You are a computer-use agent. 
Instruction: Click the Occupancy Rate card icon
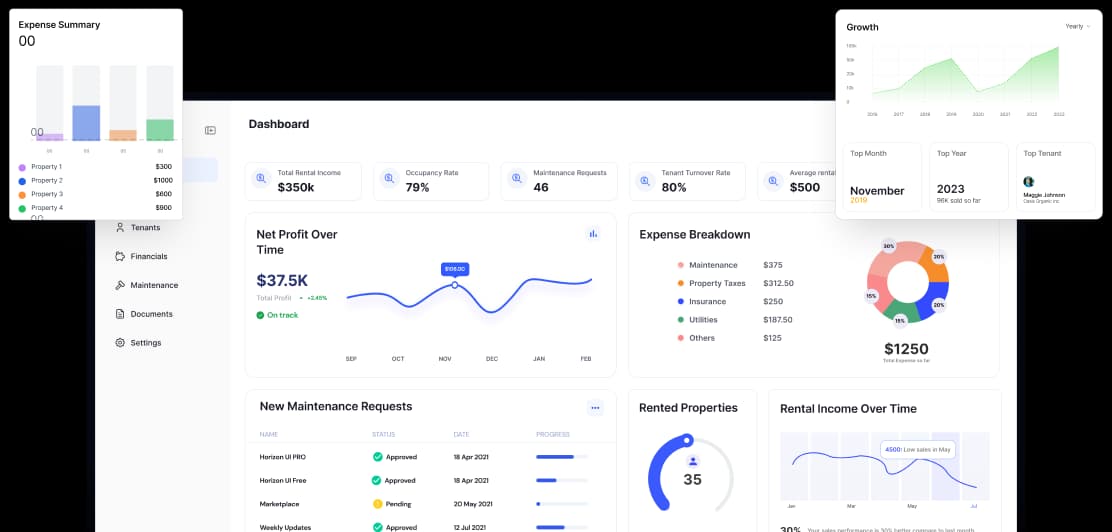[x=389, y=179]
